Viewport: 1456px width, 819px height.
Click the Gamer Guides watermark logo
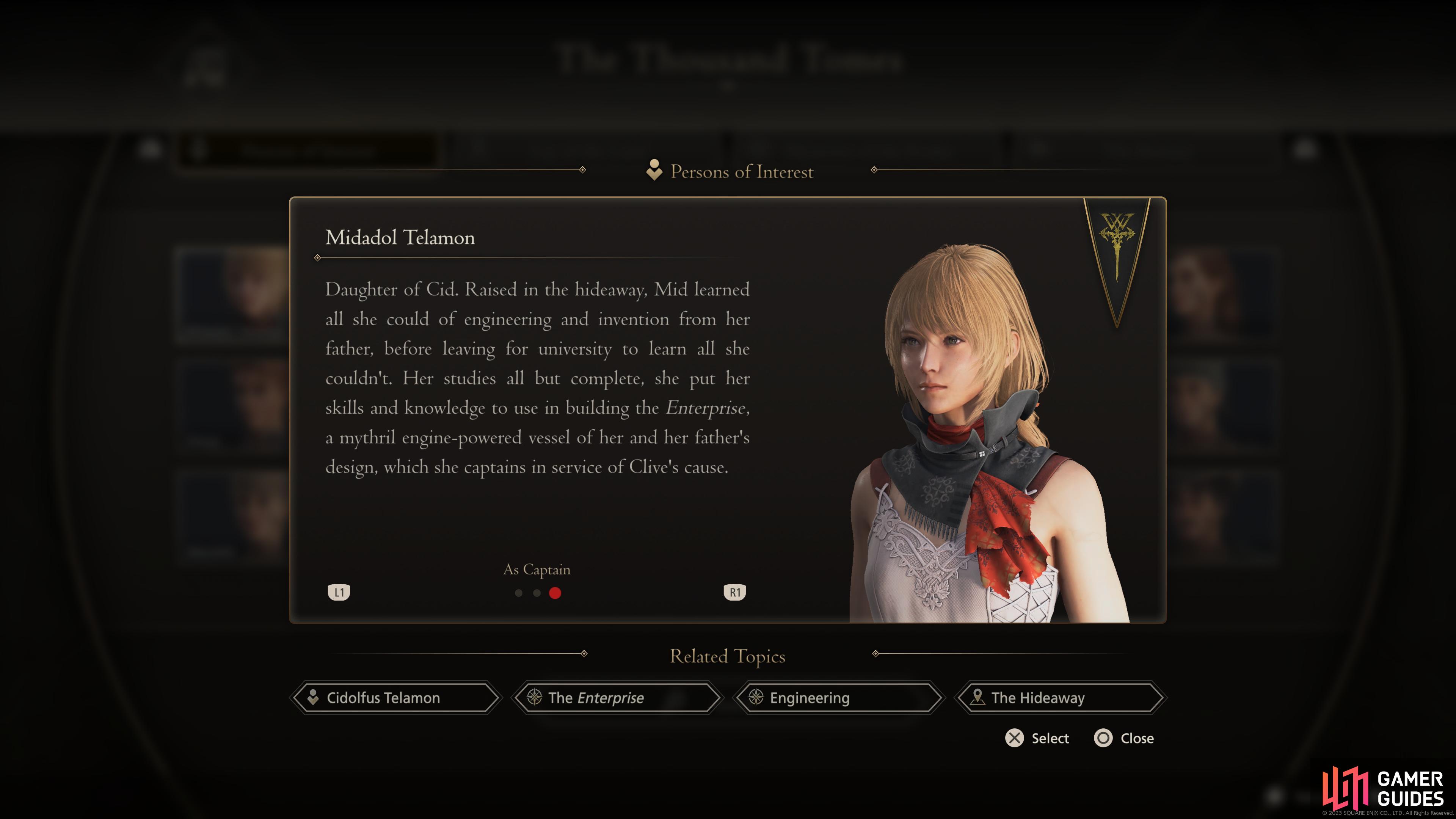[x=1383, y=789]
